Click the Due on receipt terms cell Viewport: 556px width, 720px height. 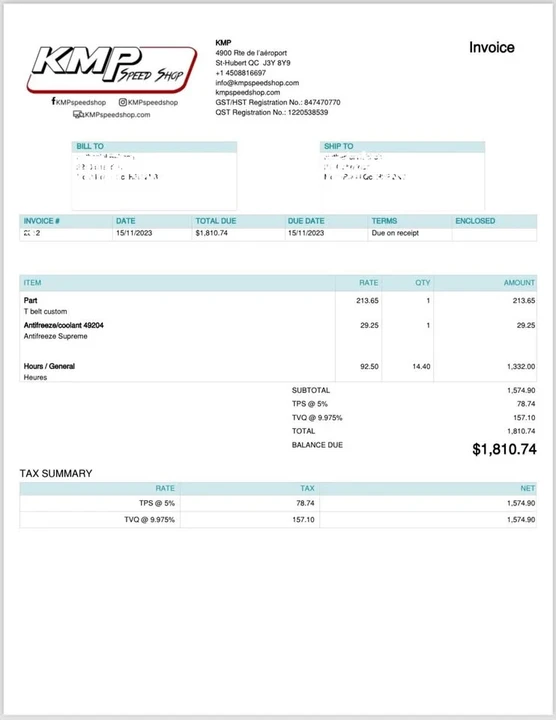click(395, 233)
